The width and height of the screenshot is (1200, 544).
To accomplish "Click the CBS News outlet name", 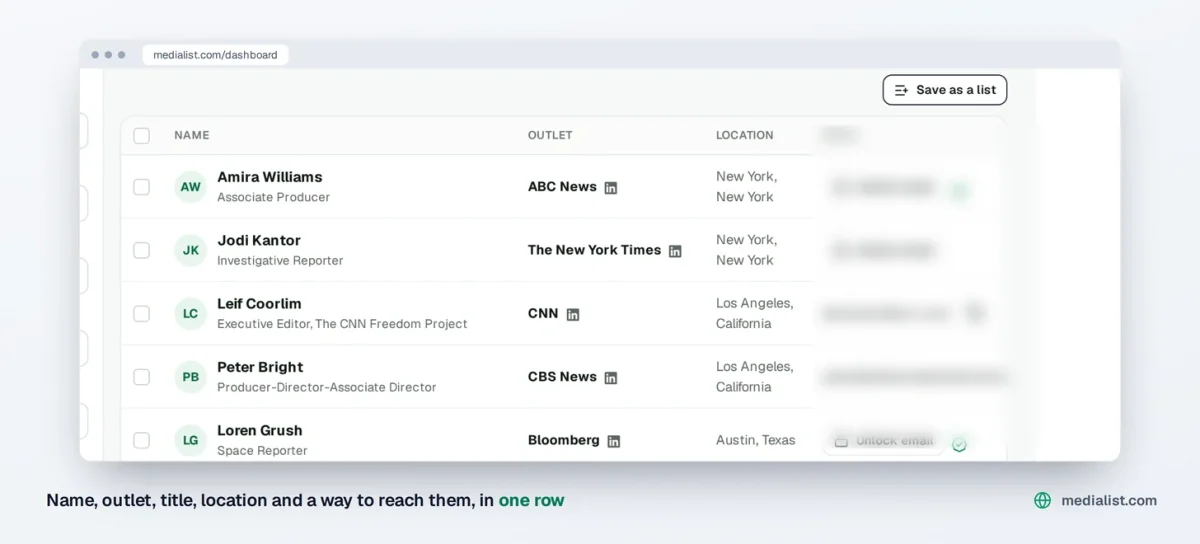I will click(562, 377).
